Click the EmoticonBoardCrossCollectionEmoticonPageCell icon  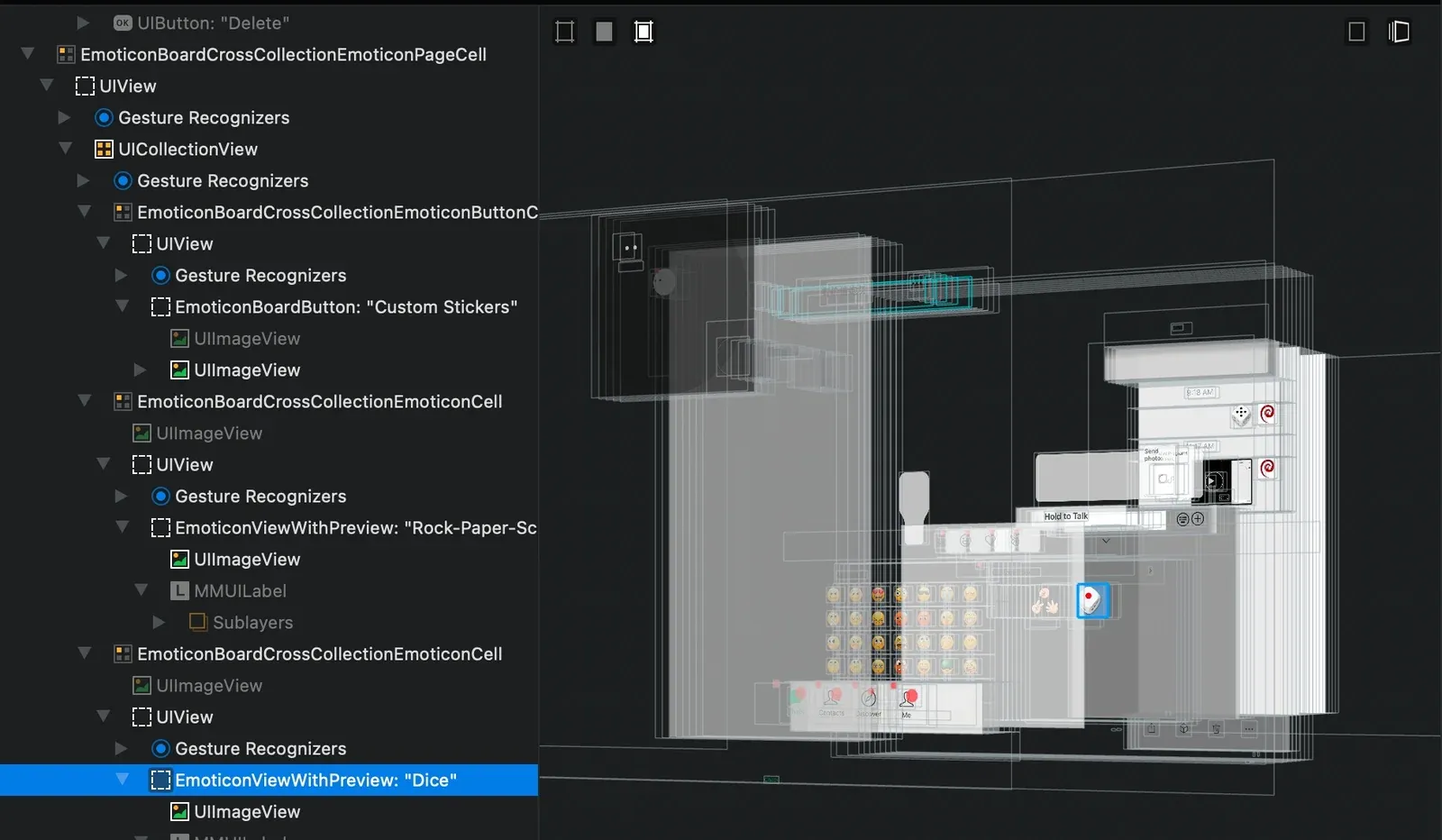(66, 54)
